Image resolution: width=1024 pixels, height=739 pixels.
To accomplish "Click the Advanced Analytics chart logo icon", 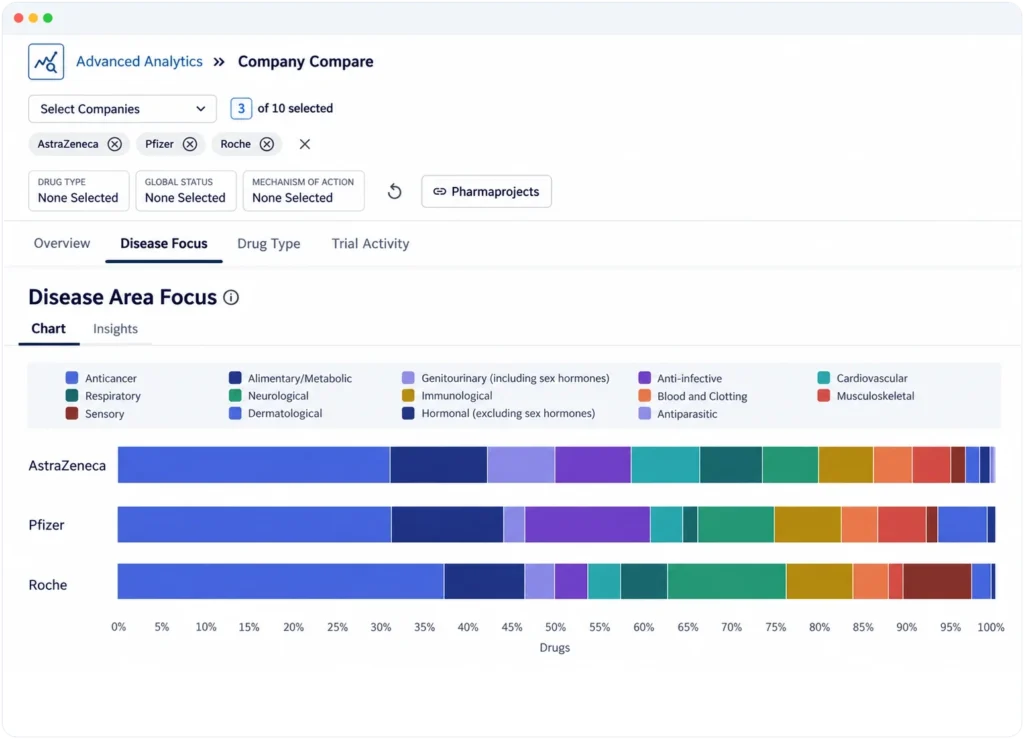I will (46, 61).
